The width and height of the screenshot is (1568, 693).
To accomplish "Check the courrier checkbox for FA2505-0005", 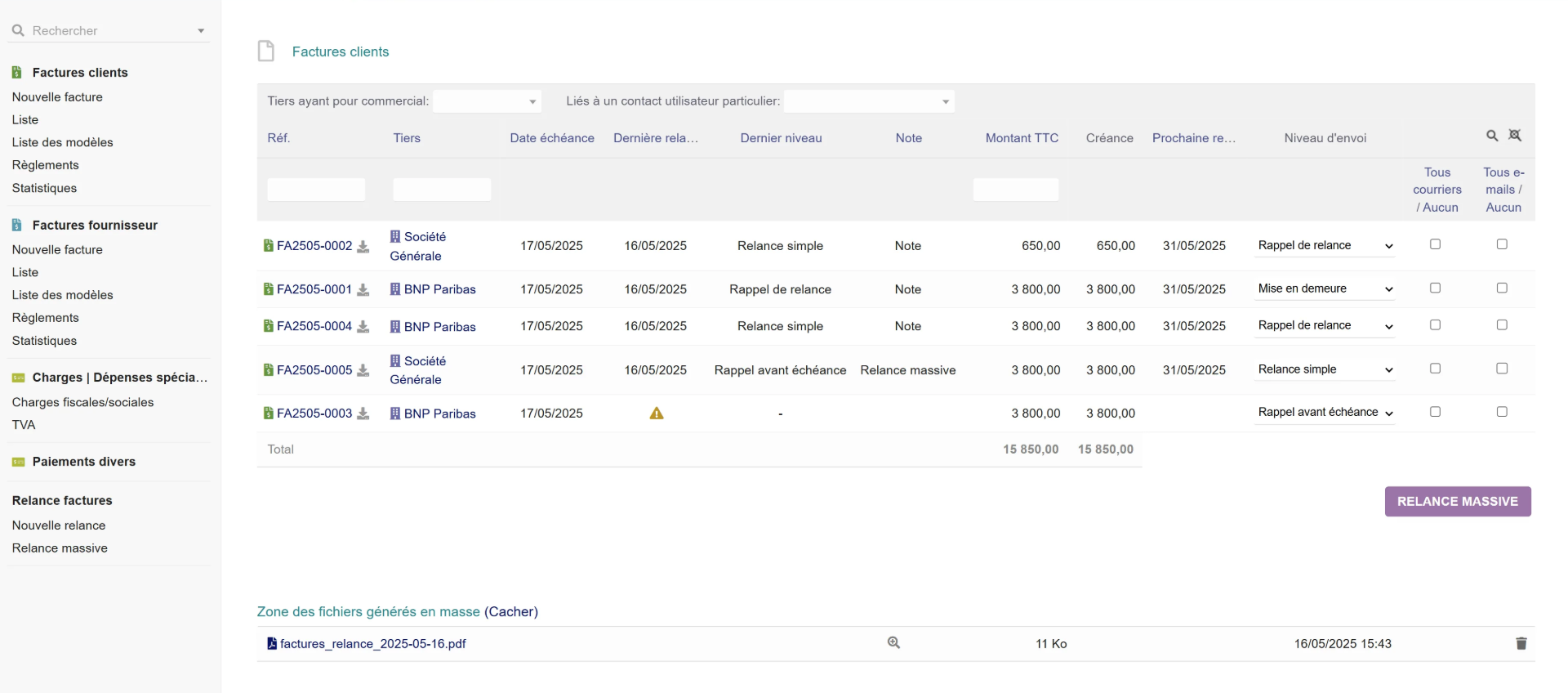I will [x=1435, y=369].
